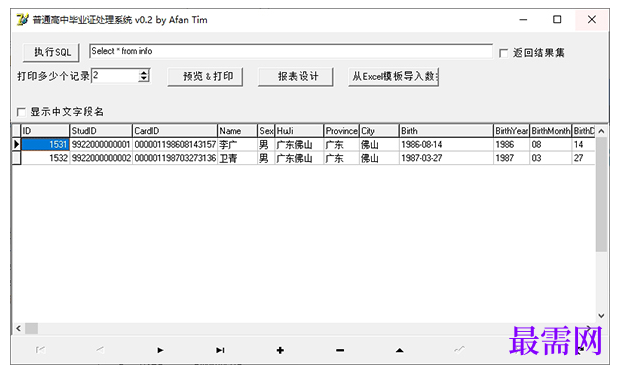Click the 预览 & 打印 button

pos(205,76)
